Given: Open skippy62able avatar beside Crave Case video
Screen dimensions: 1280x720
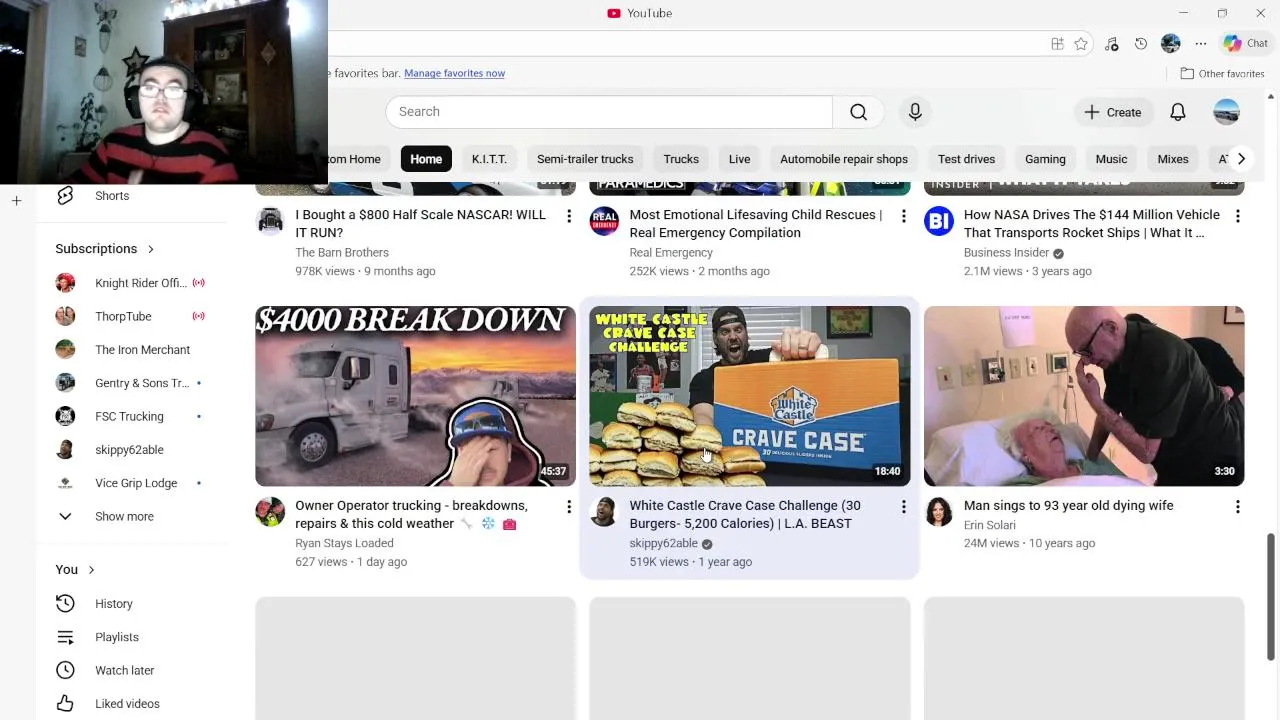Looking at the screenshot, I should tap(604, 512).
